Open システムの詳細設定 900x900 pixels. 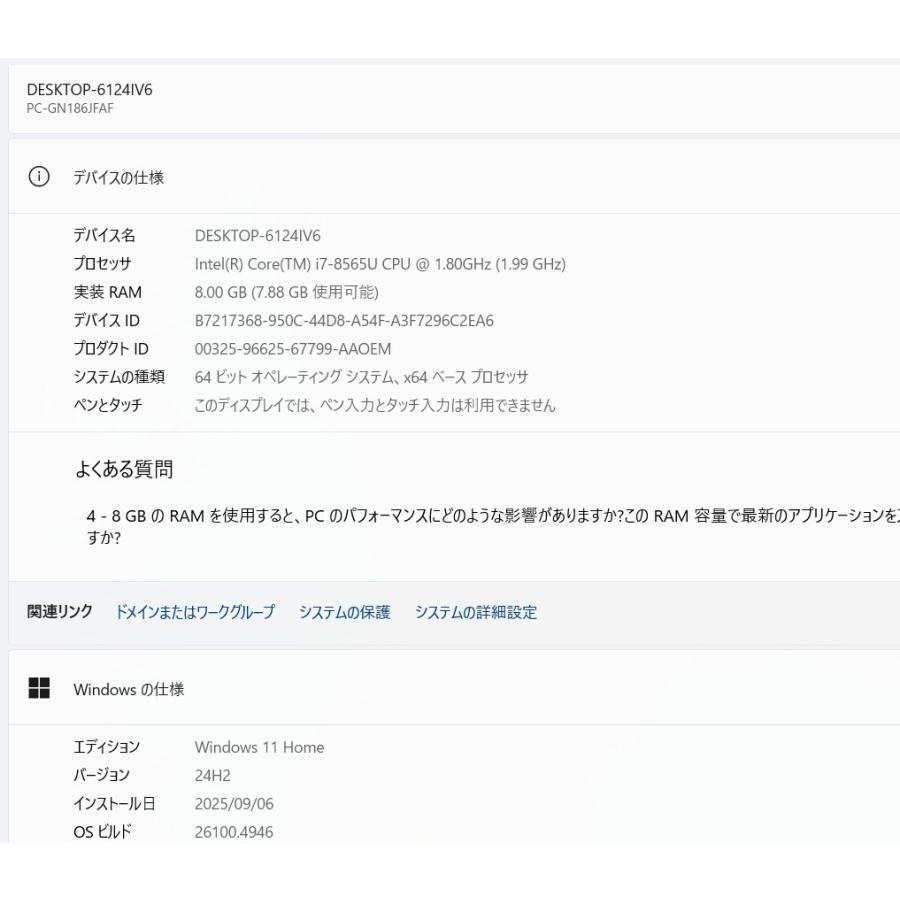pyautogui.click(x=475, y=612)
